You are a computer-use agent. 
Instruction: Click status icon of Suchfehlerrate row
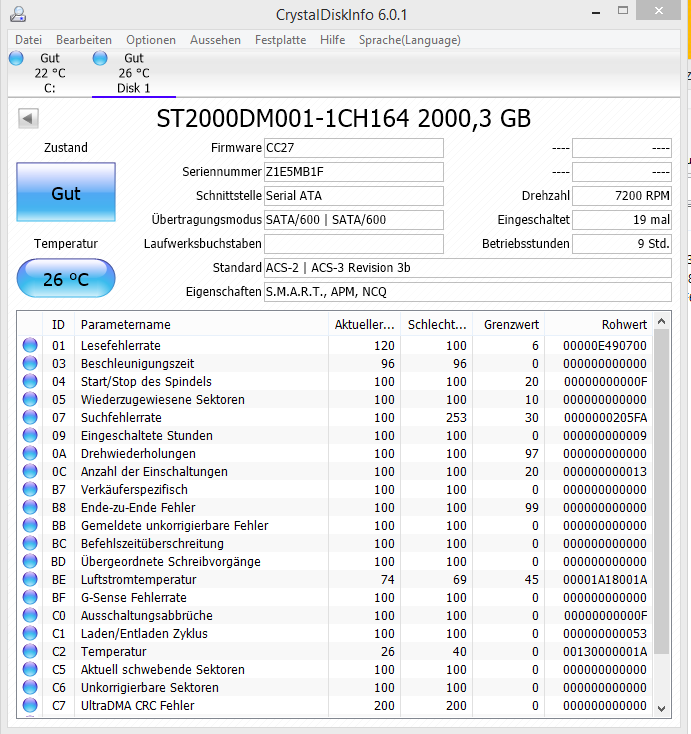click(x=30, y=418)
